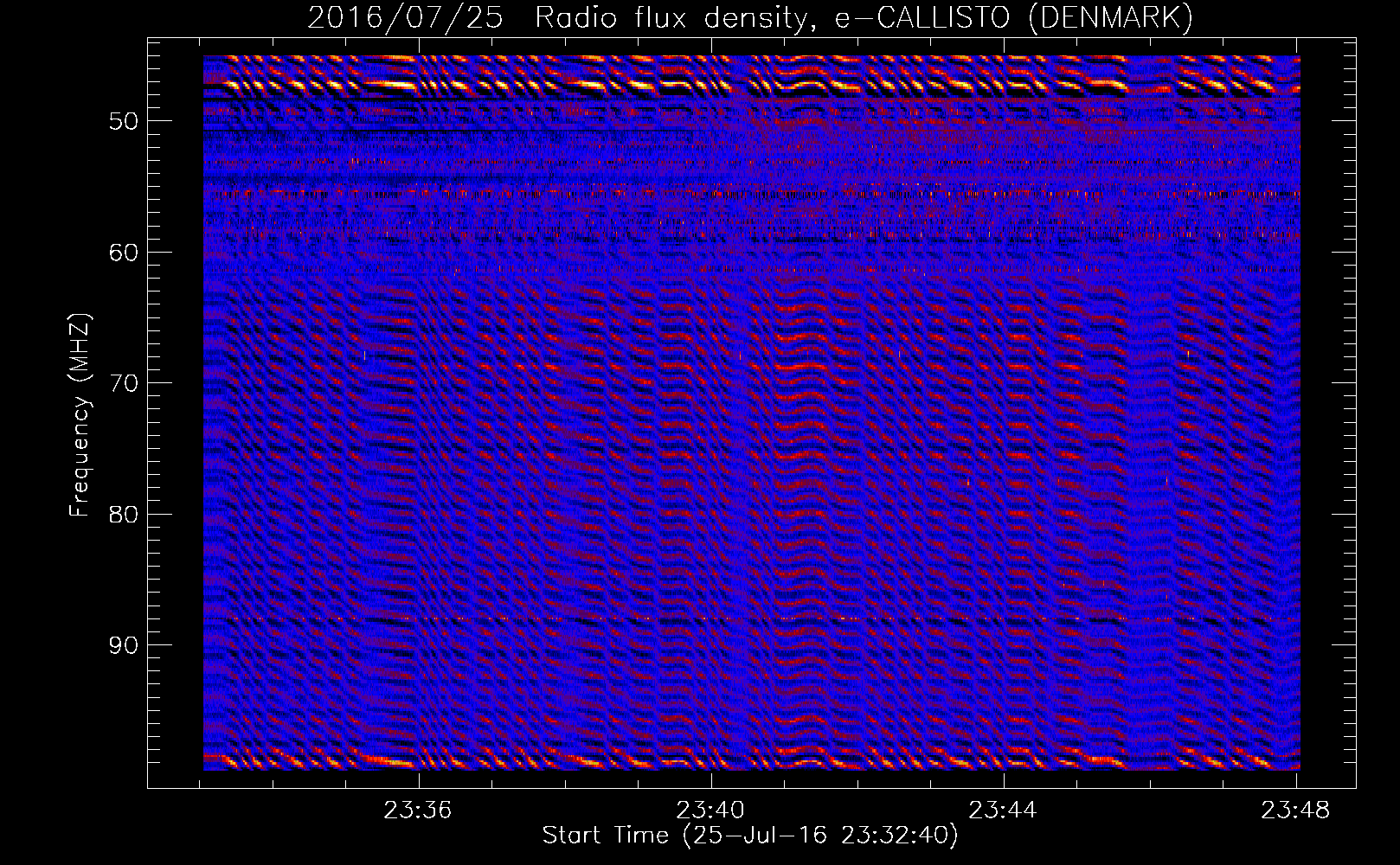This screenshot has height=865, width=1400.
Task: Click the time axis label '23:44'
Action: tap(1003, 811)
